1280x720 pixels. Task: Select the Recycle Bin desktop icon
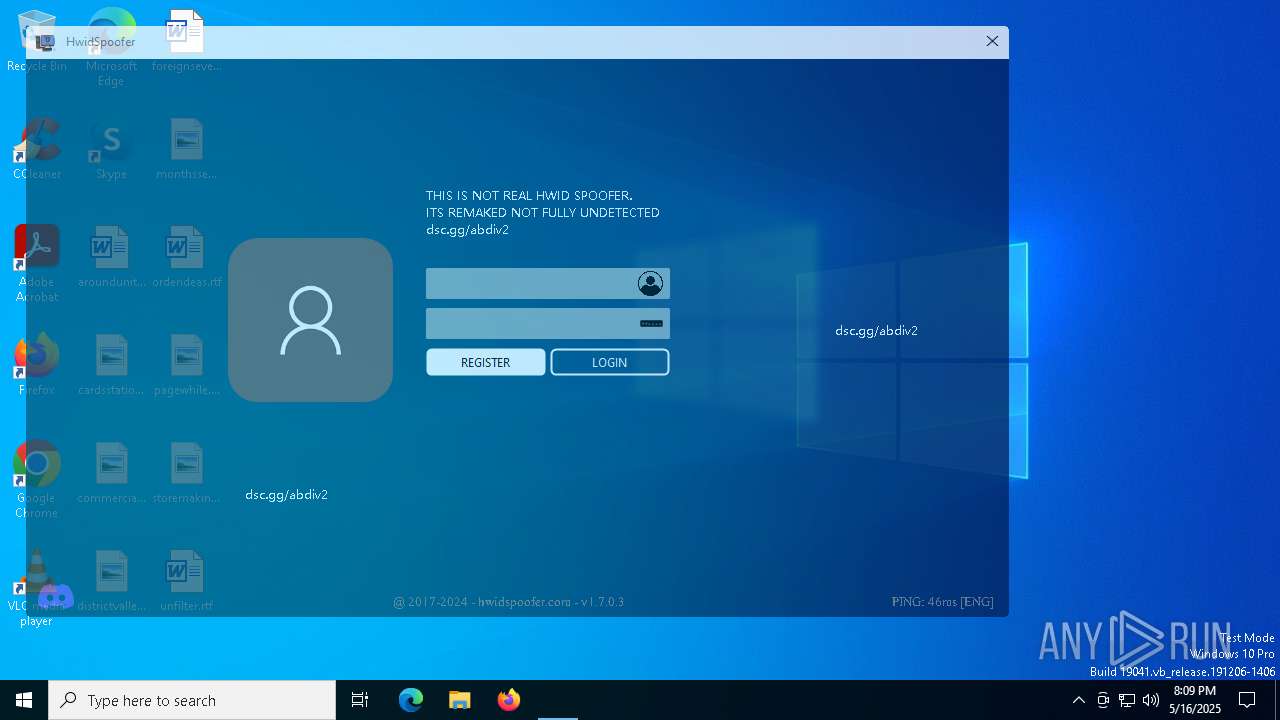point(37,42)
